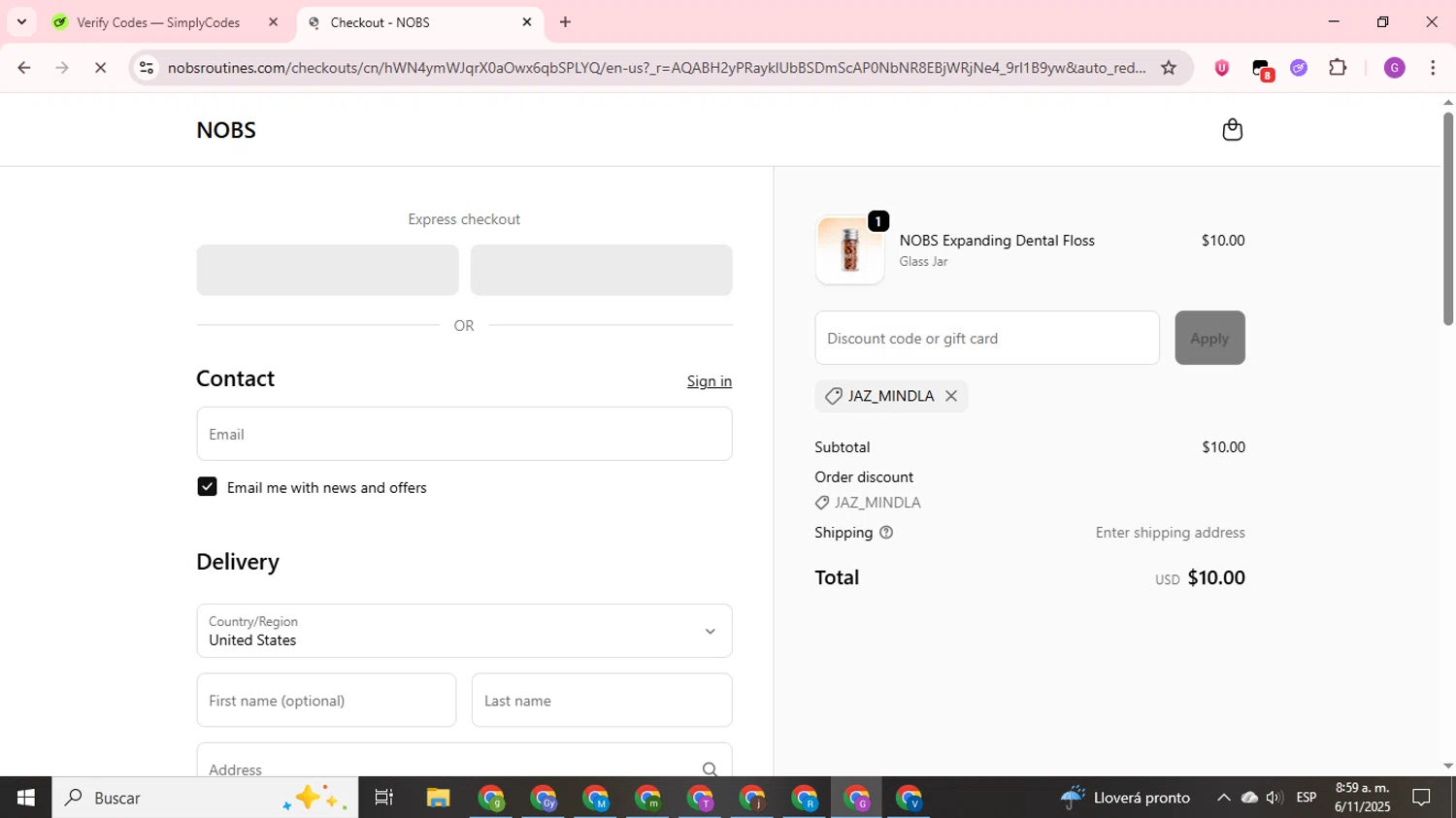Open Windows Start menu

(x=25, y=798)
